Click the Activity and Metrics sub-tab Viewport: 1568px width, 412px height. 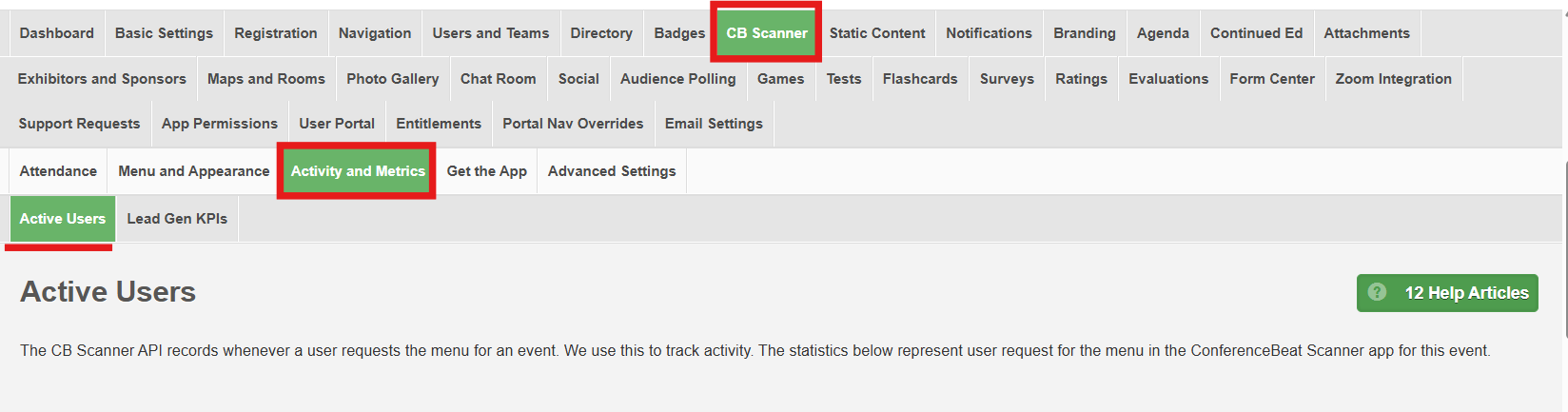[358, 171]
